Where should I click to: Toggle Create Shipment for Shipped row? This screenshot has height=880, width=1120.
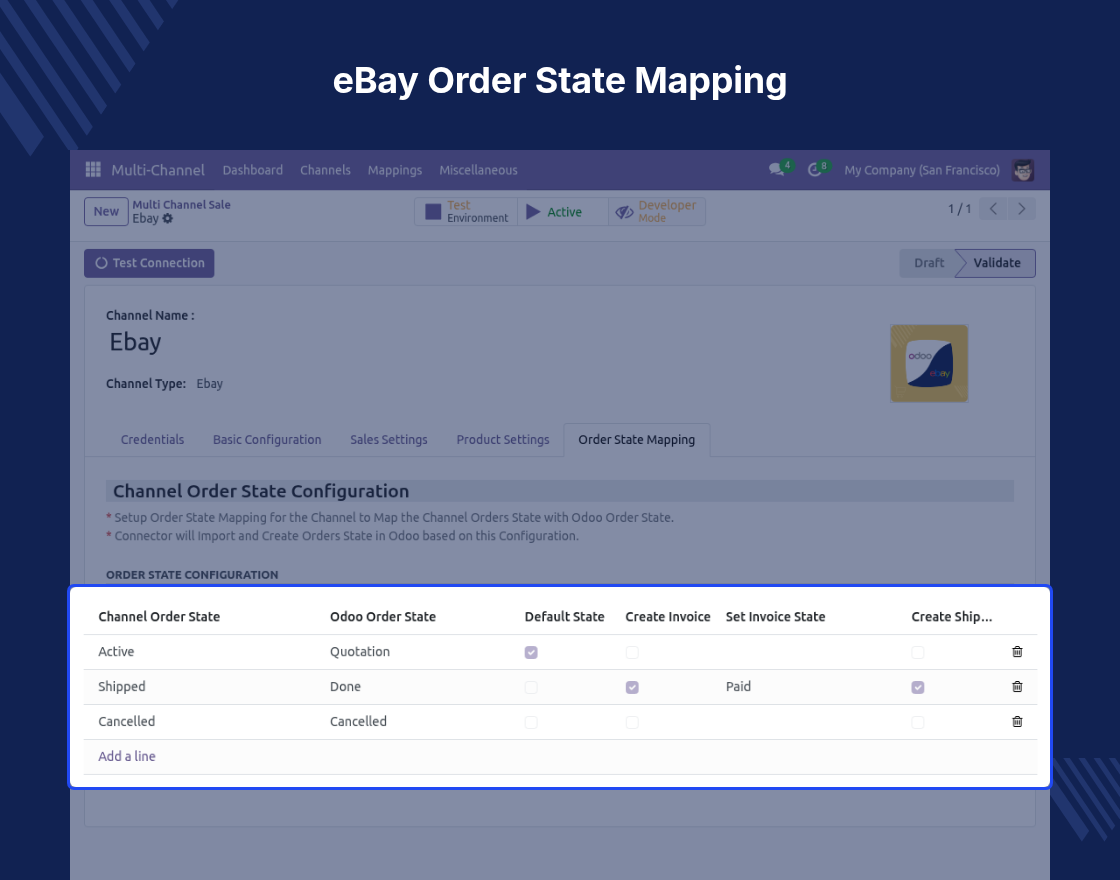pos(918,687)
